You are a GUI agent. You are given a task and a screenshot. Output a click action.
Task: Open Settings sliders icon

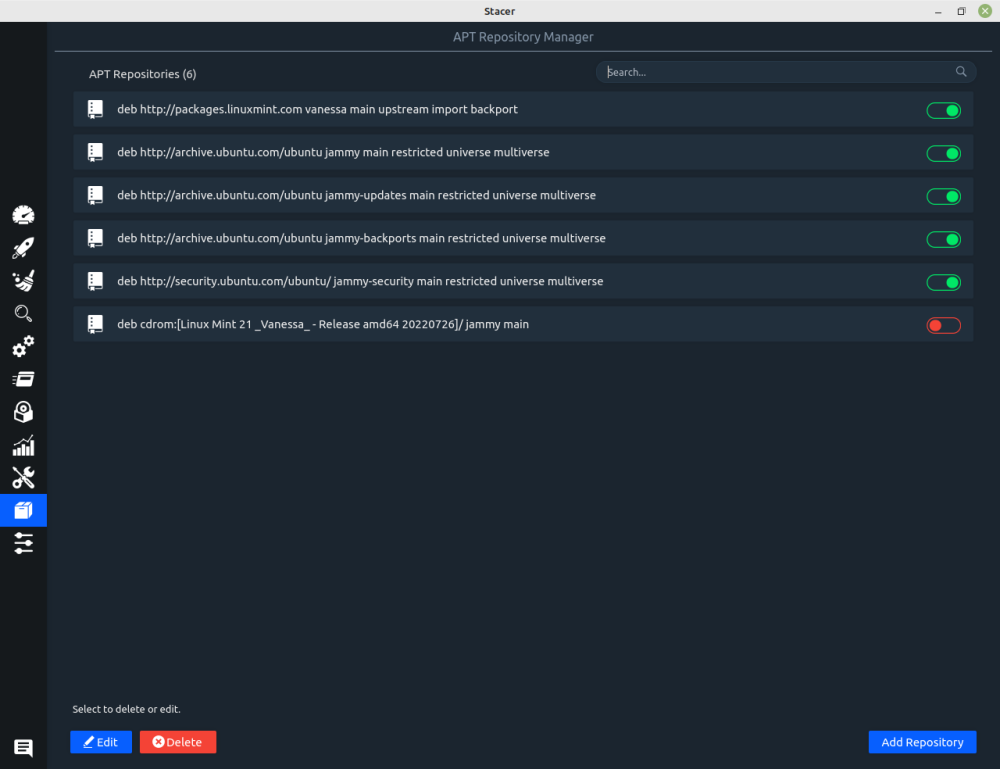[24, 543]
